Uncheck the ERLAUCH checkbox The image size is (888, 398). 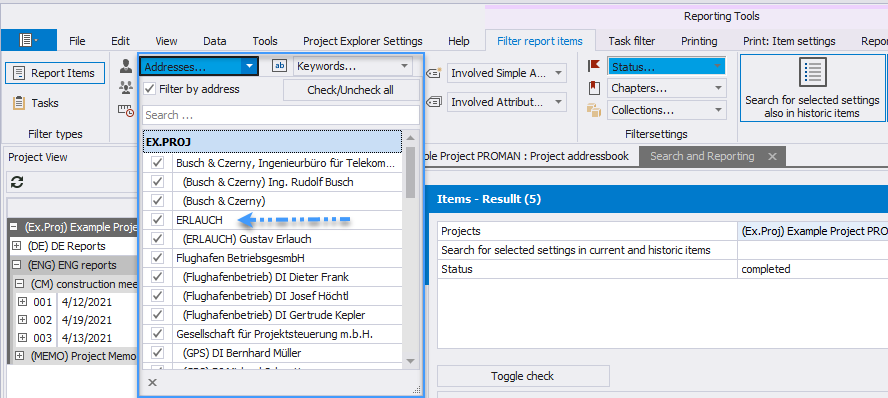click(x=158, y=220)
